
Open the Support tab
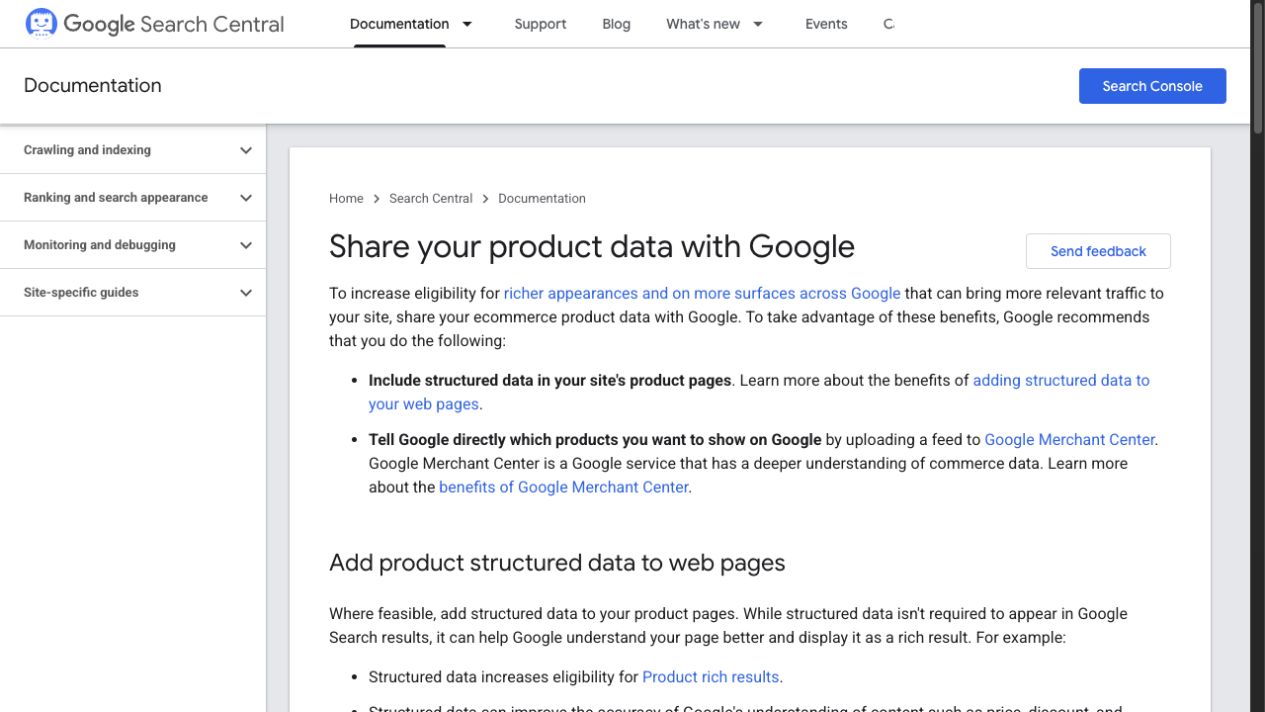[x=540, y=24]
